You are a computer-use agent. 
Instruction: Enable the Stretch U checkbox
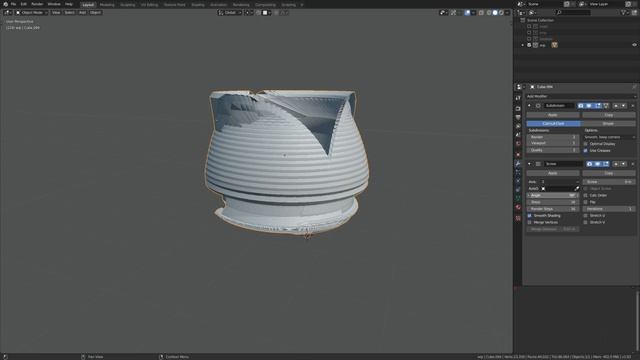(x=586, y=216)
